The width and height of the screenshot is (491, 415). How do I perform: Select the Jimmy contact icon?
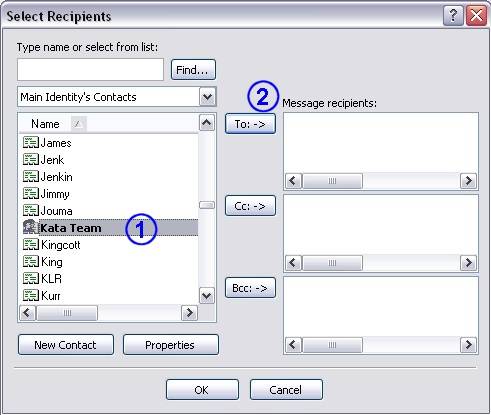31,194
